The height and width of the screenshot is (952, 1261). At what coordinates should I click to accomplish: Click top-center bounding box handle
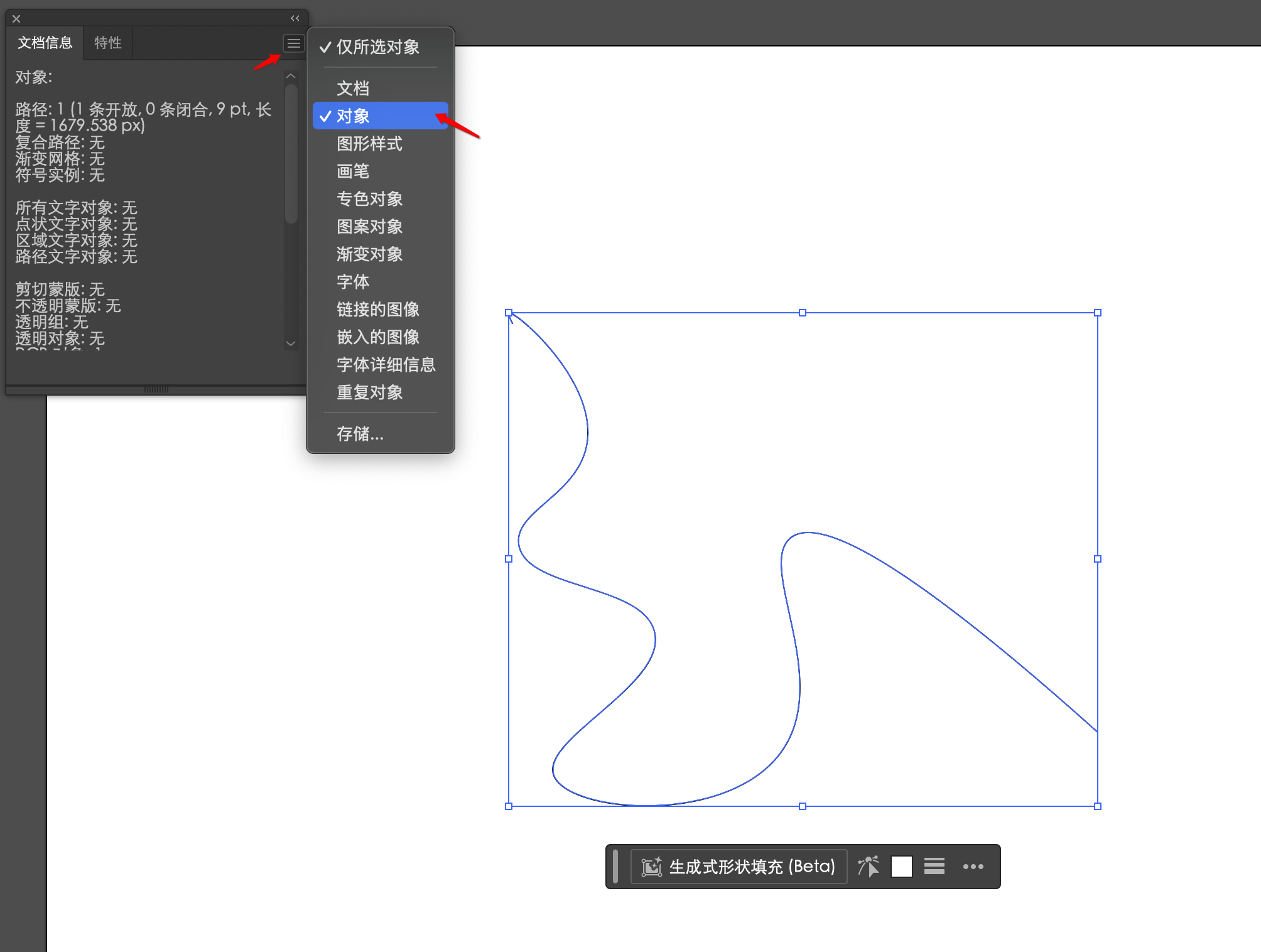point(802,313)
